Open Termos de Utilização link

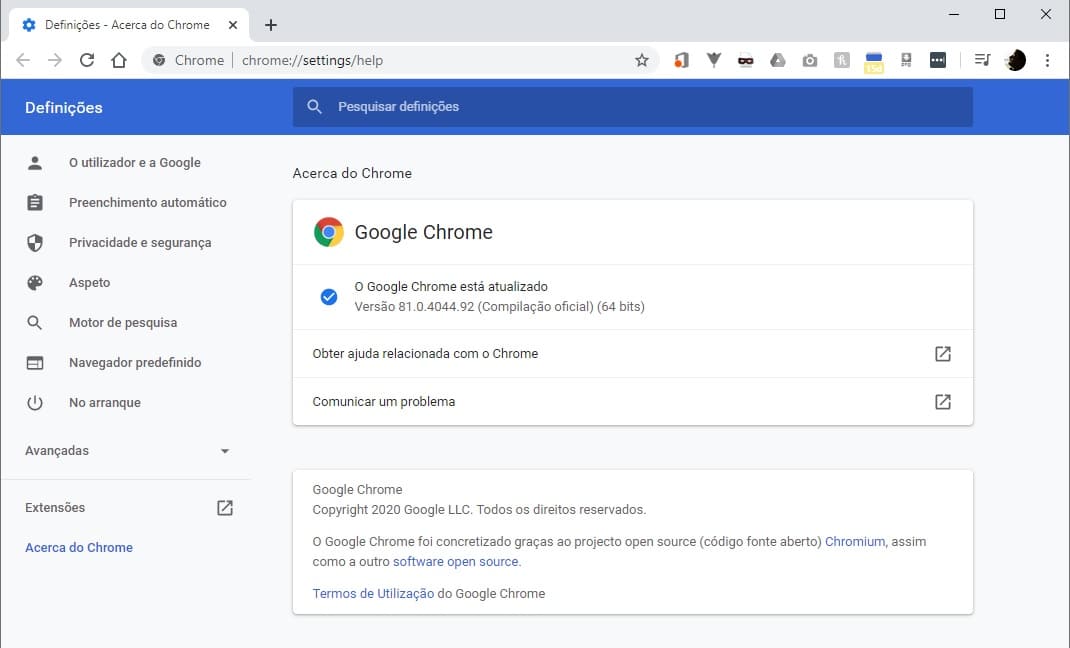click(373, 593)
